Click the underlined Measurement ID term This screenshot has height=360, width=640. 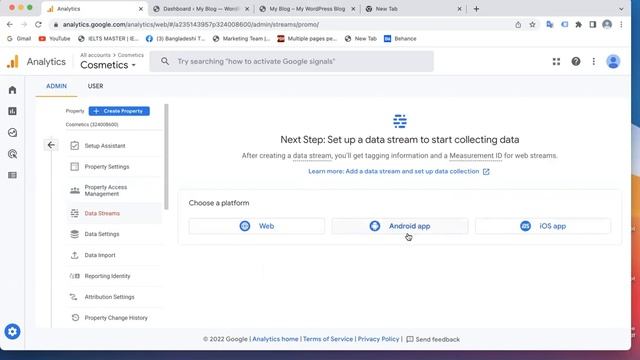(x=476, y=156)
